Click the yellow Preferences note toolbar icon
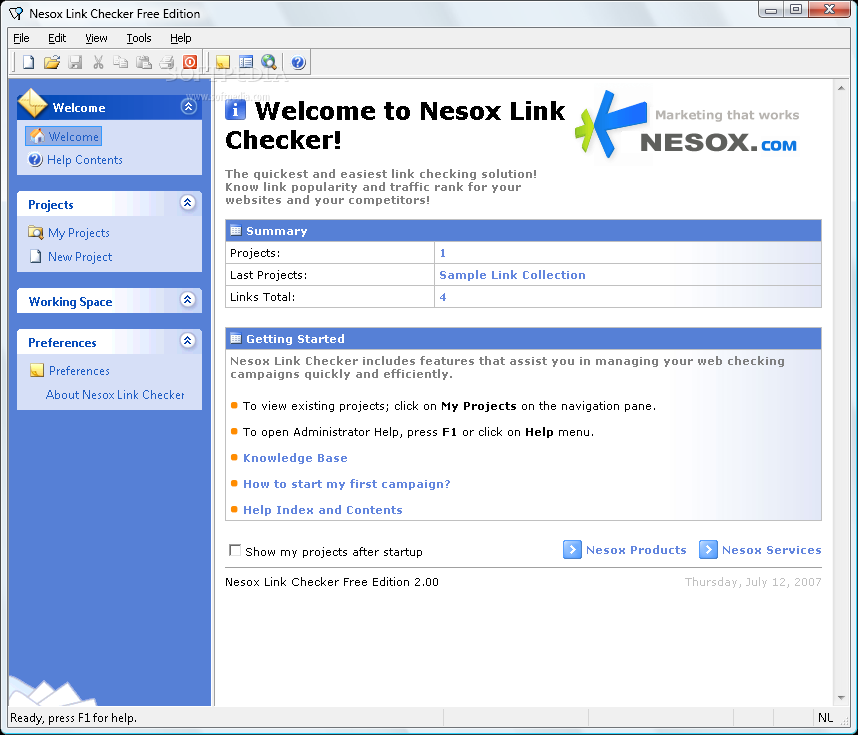Image resolution: width=858 pixels, height=735 pixels. (x=223, y=62)
